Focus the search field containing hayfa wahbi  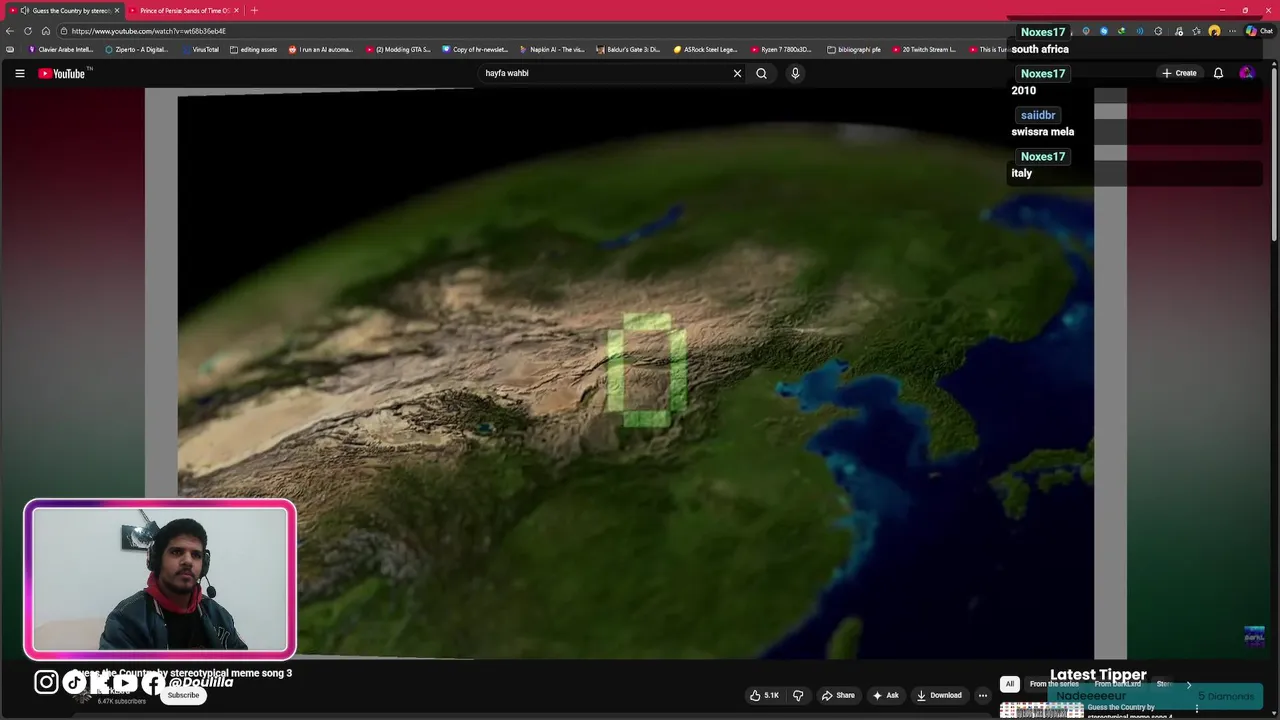605,73
